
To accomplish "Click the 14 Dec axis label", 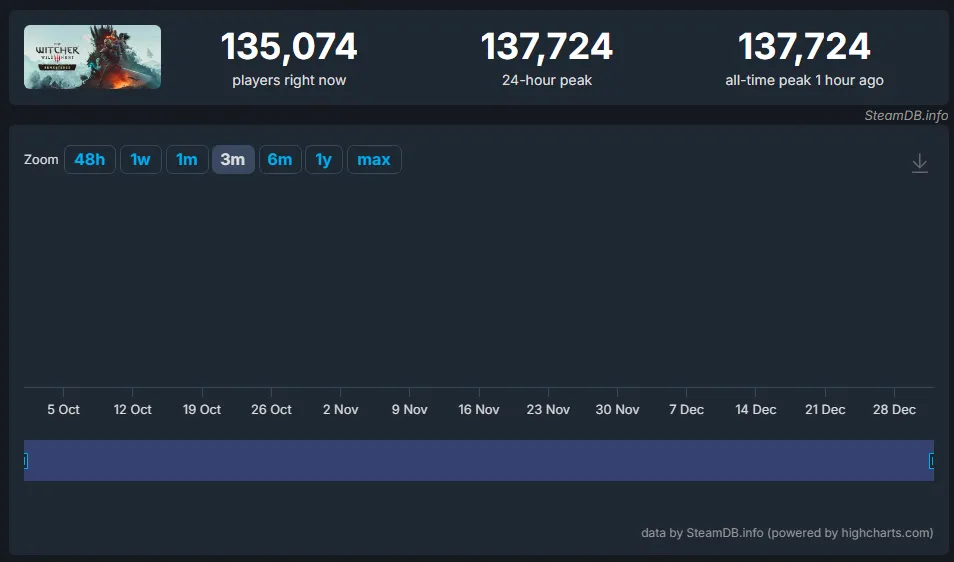I will 756,409.
